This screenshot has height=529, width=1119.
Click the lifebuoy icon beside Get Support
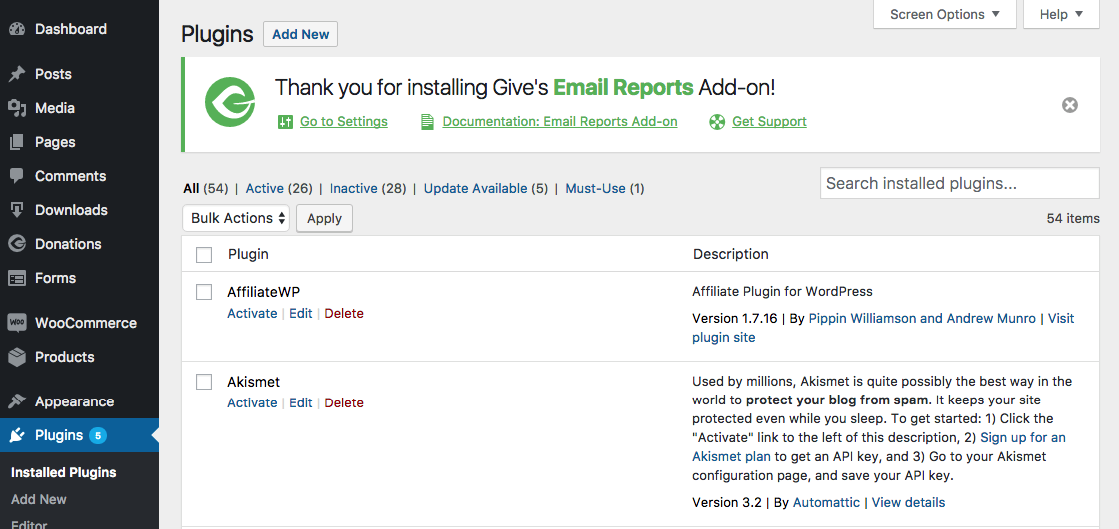coord(717,122)
